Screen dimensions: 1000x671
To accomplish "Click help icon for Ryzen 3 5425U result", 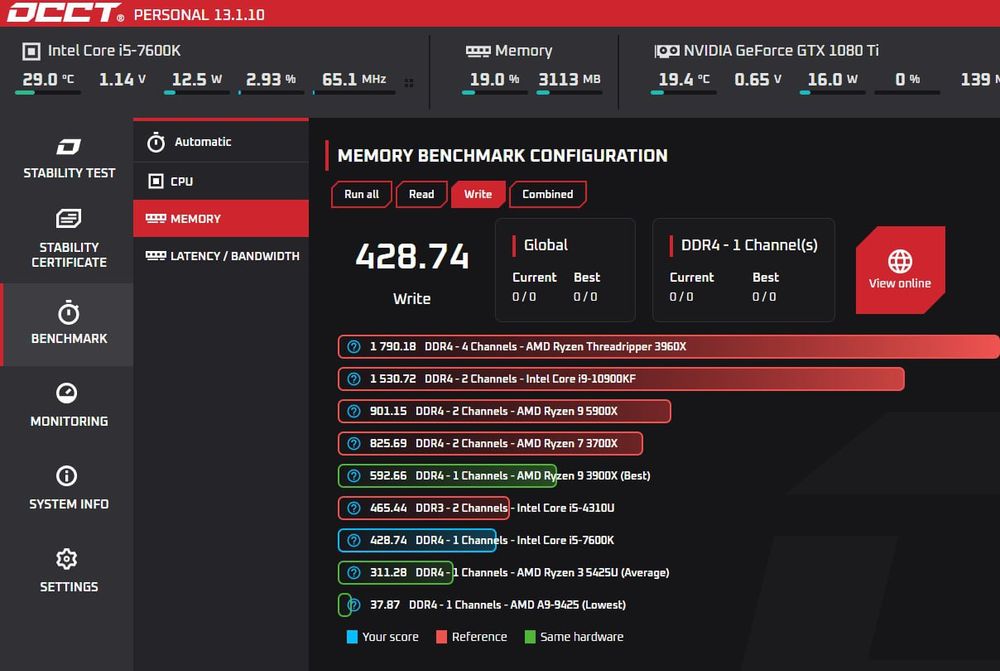I will [354, 573].
